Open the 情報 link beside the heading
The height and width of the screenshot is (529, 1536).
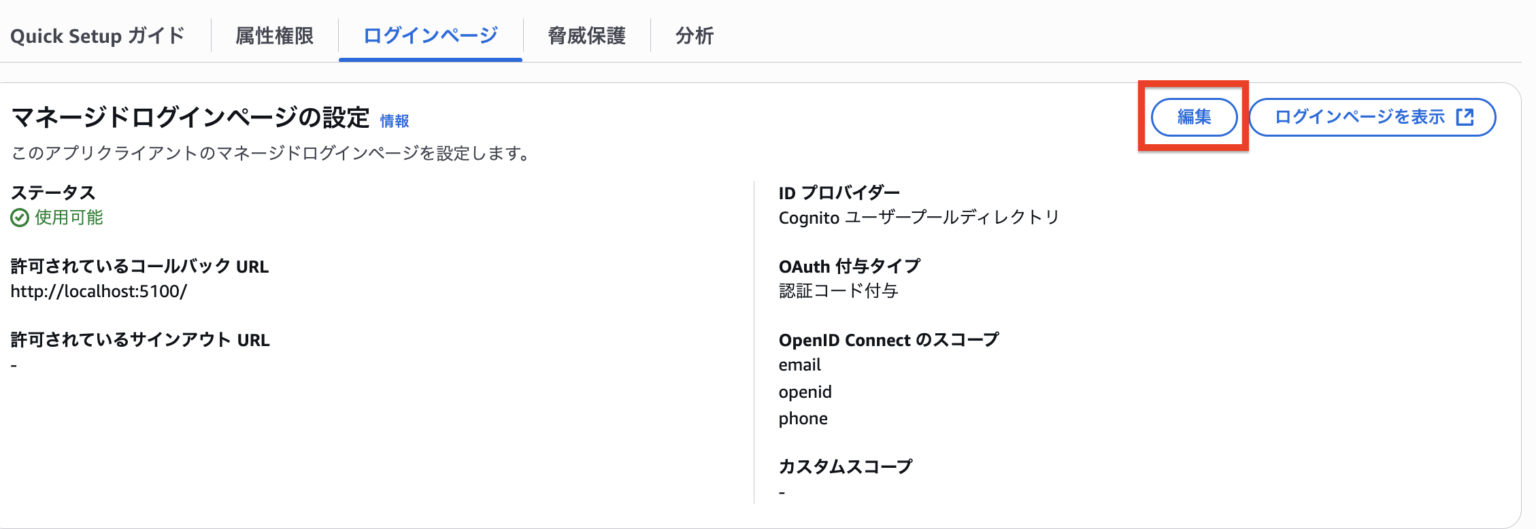click(394, 121)
